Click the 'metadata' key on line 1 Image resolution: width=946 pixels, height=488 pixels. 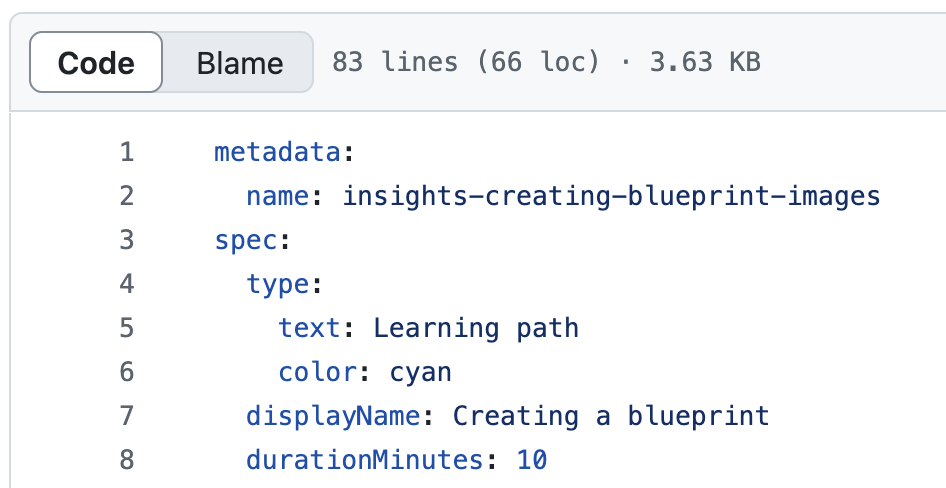[278, 153]
